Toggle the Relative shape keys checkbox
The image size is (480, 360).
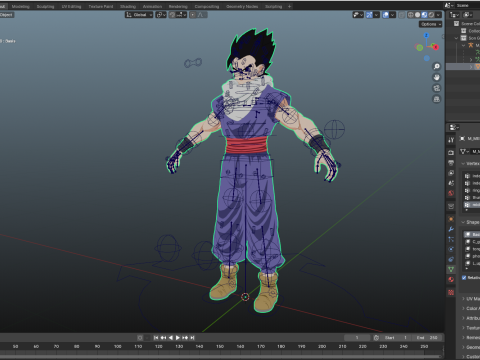pos(464,278)
